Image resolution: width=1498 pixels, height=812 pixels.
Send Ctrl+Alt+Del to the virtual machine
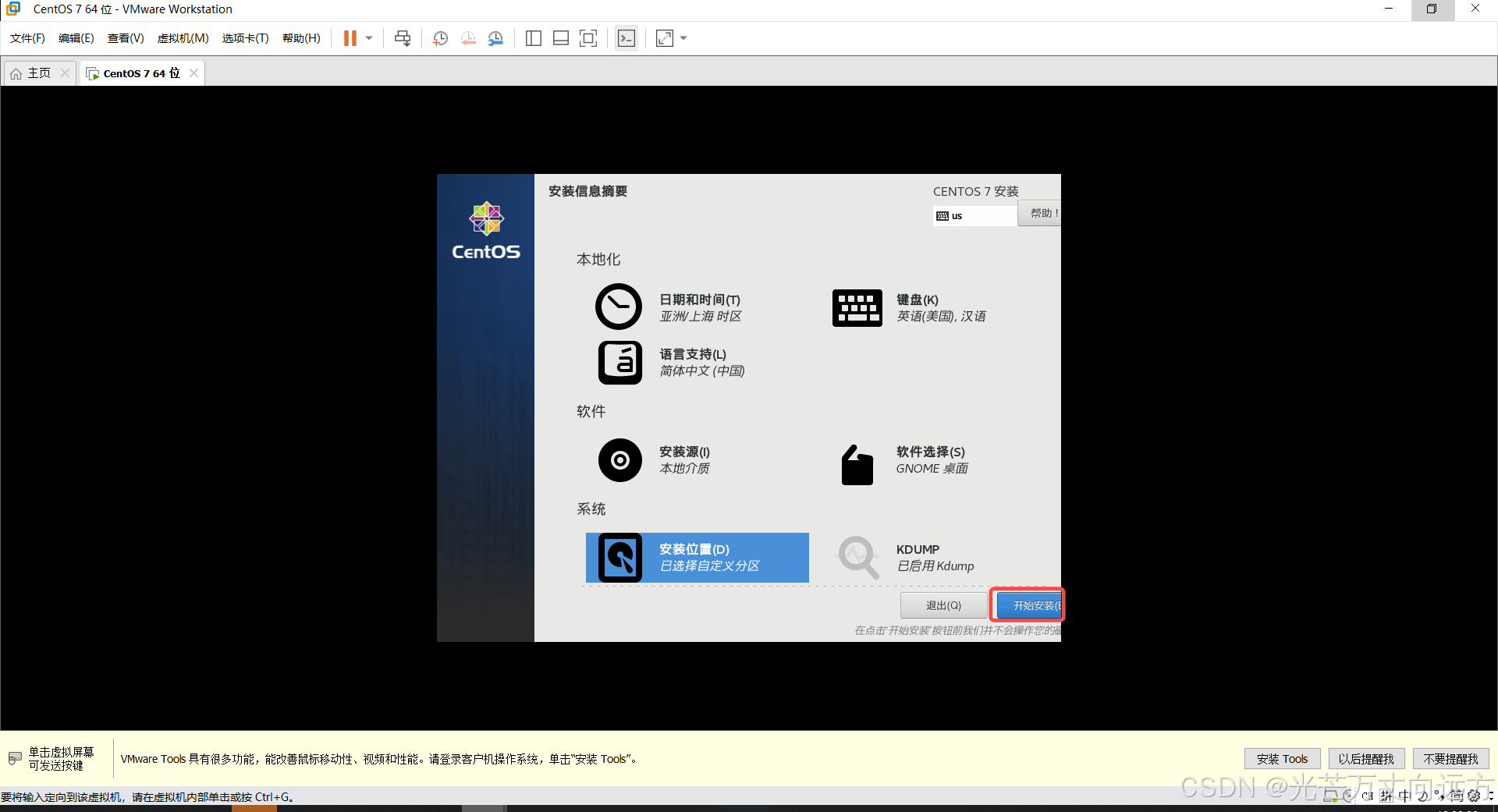click(x=403, y=38)
